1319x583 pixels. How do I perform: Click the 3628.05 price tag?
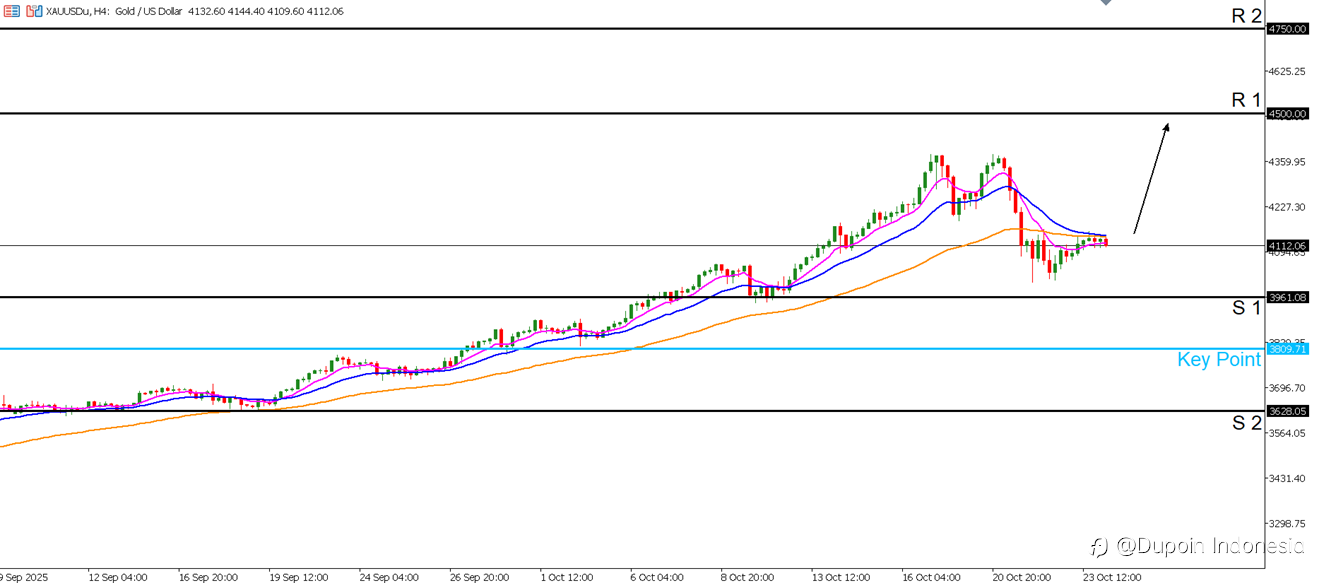tap(1287, 411)
